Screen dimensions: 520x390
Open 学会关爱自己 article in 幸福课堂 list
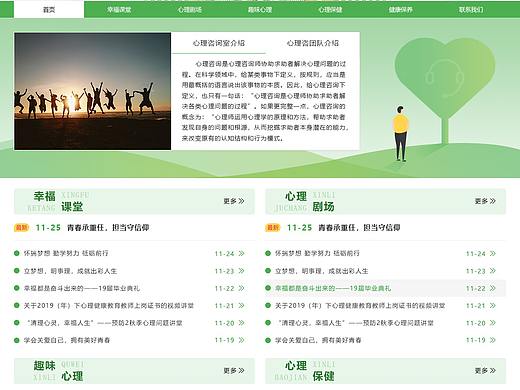[67, 340]
